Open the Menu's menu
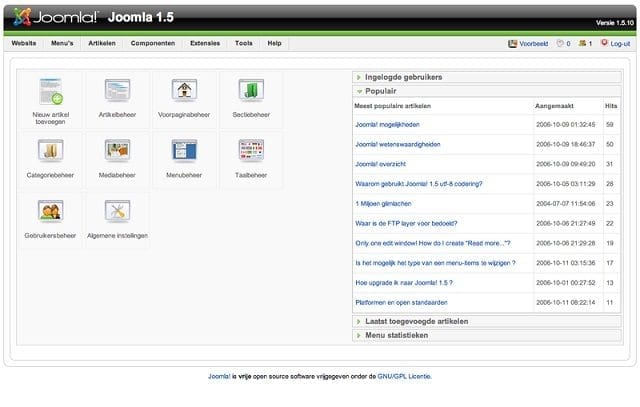Screen dimensions: 640x407 click(62, 43)
